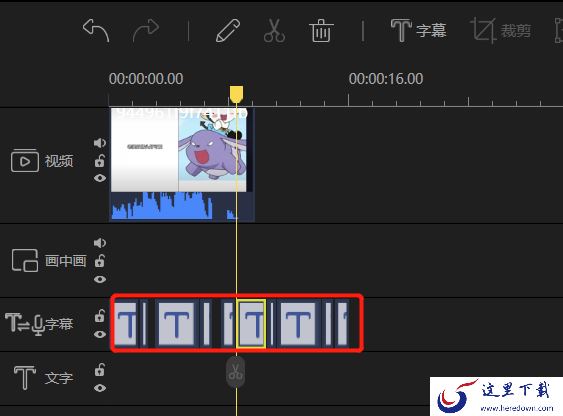
Task: Lock the 字幕 subtitle track
Action: point(99,315)
